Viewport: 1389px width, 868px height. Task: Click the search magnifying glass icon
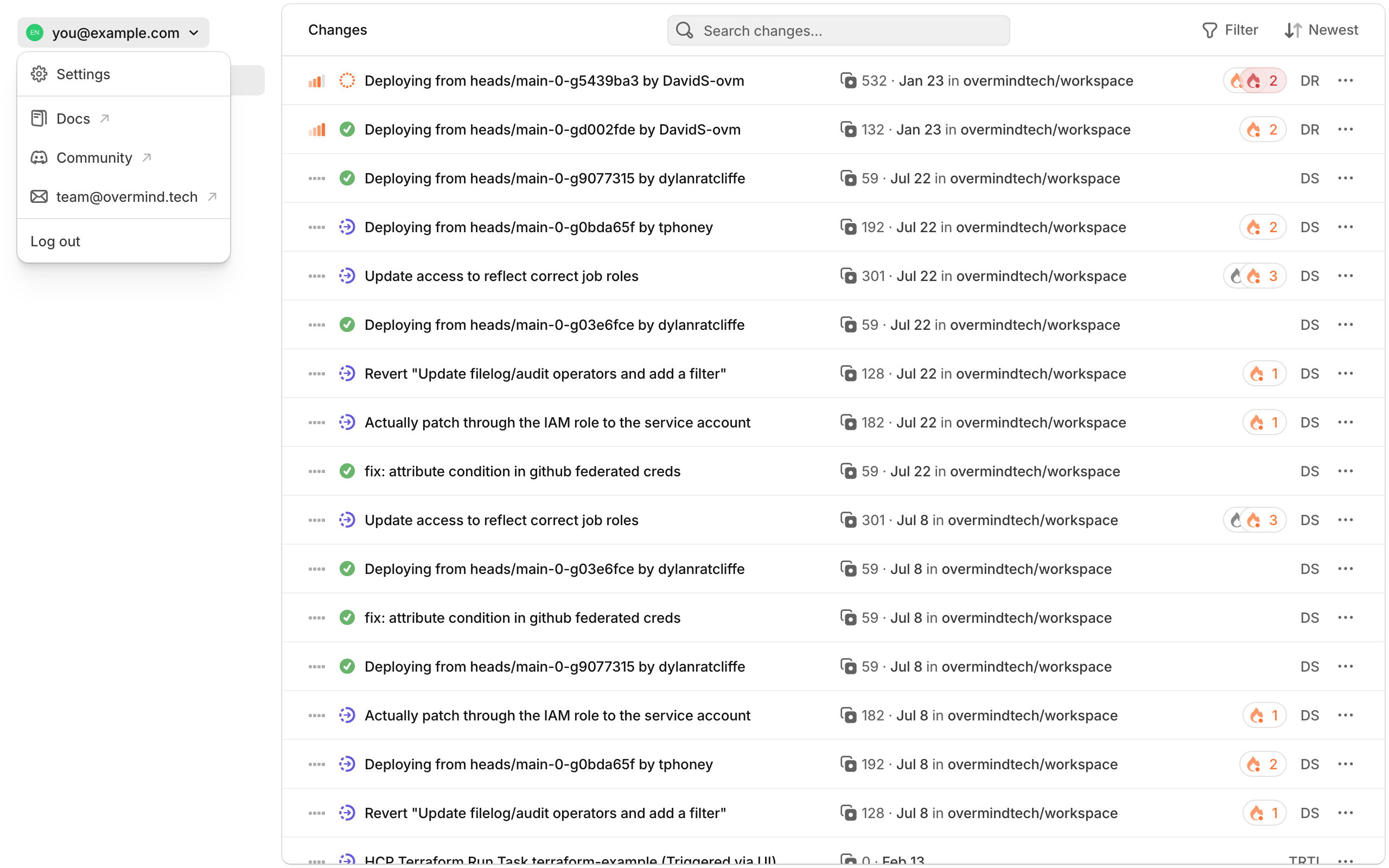point(684,30)
